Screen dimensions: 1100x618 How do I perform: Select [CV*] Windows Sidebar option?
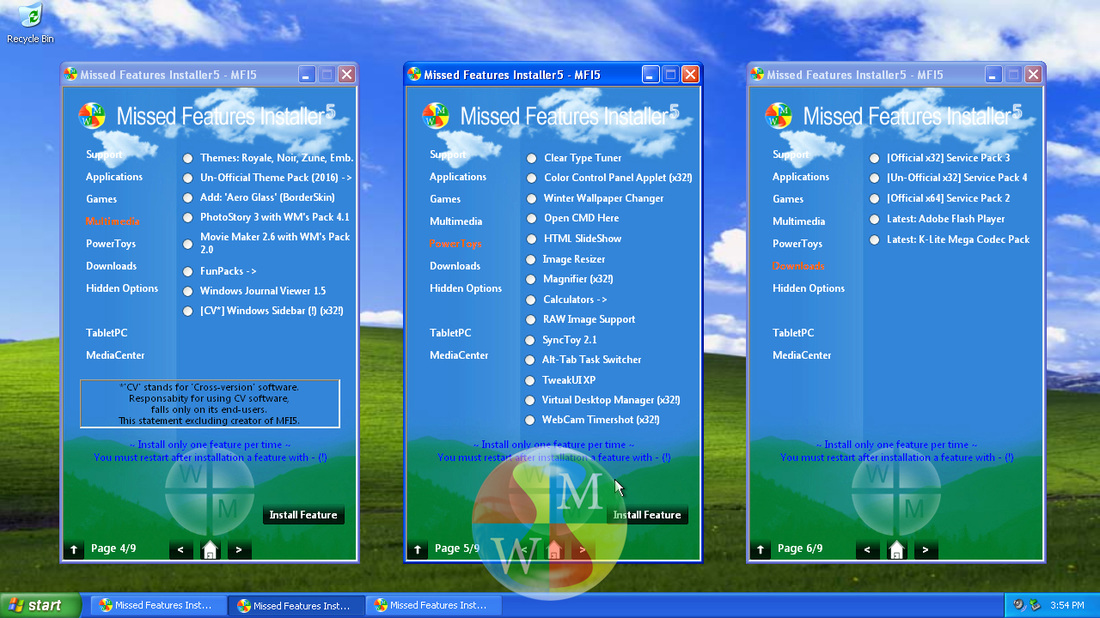(188, 311)
